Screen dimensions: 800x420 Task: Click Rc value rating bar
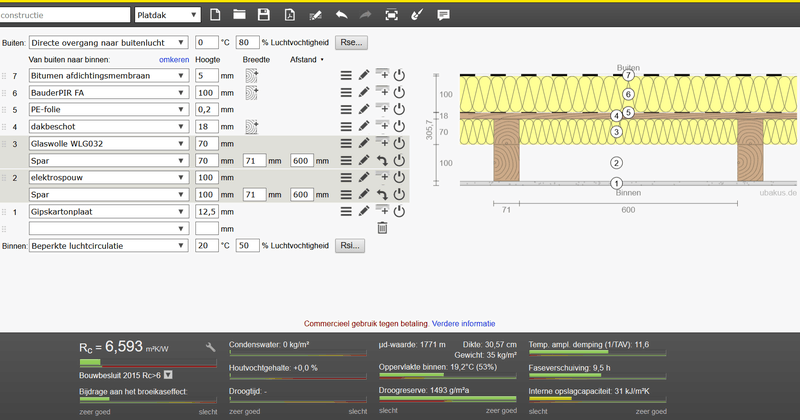point(148,363)
